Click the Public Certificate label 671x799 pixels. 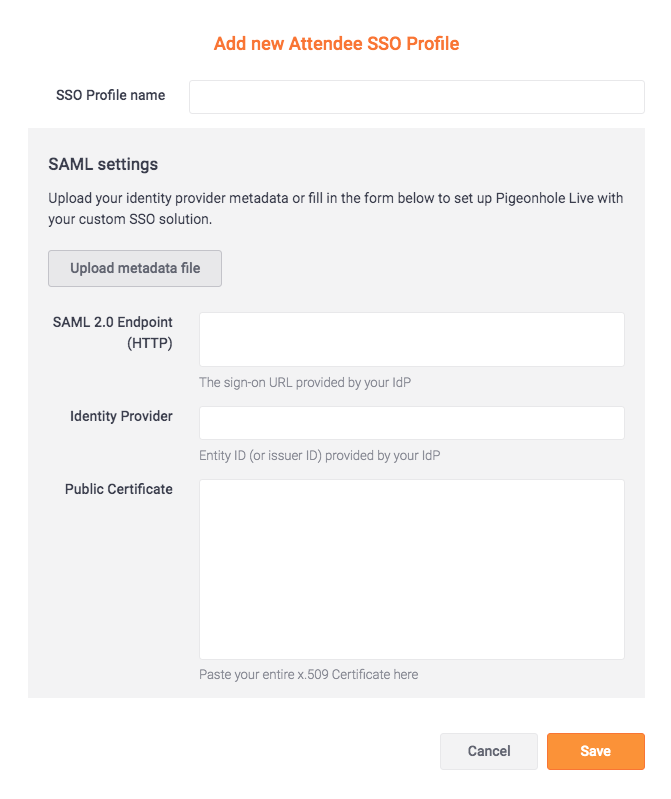[x=119, y=489]
